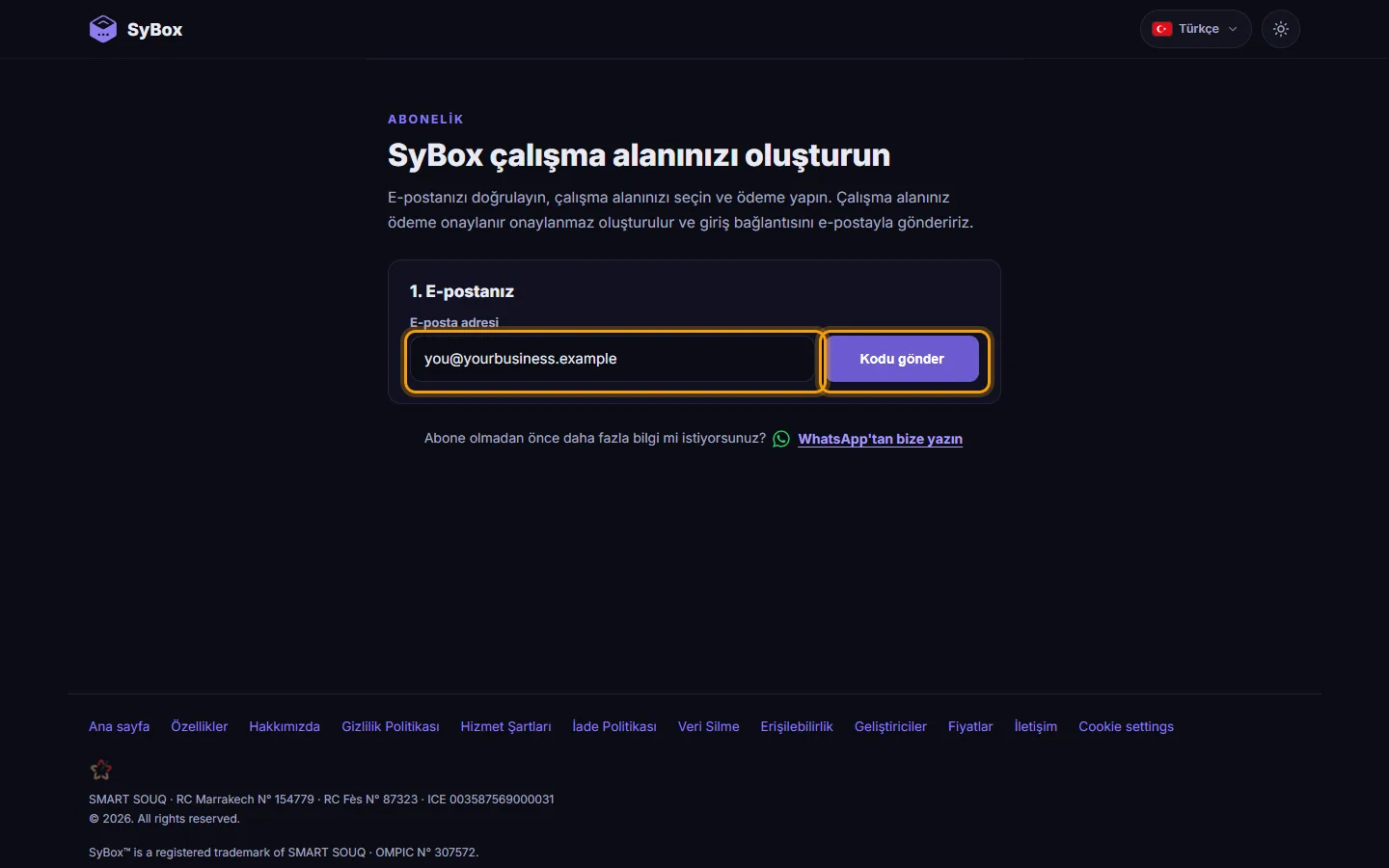Go to the İletişim footer link
Image resolution: width=1389 pixels, height=868 pixels.
pos(1036,726)
